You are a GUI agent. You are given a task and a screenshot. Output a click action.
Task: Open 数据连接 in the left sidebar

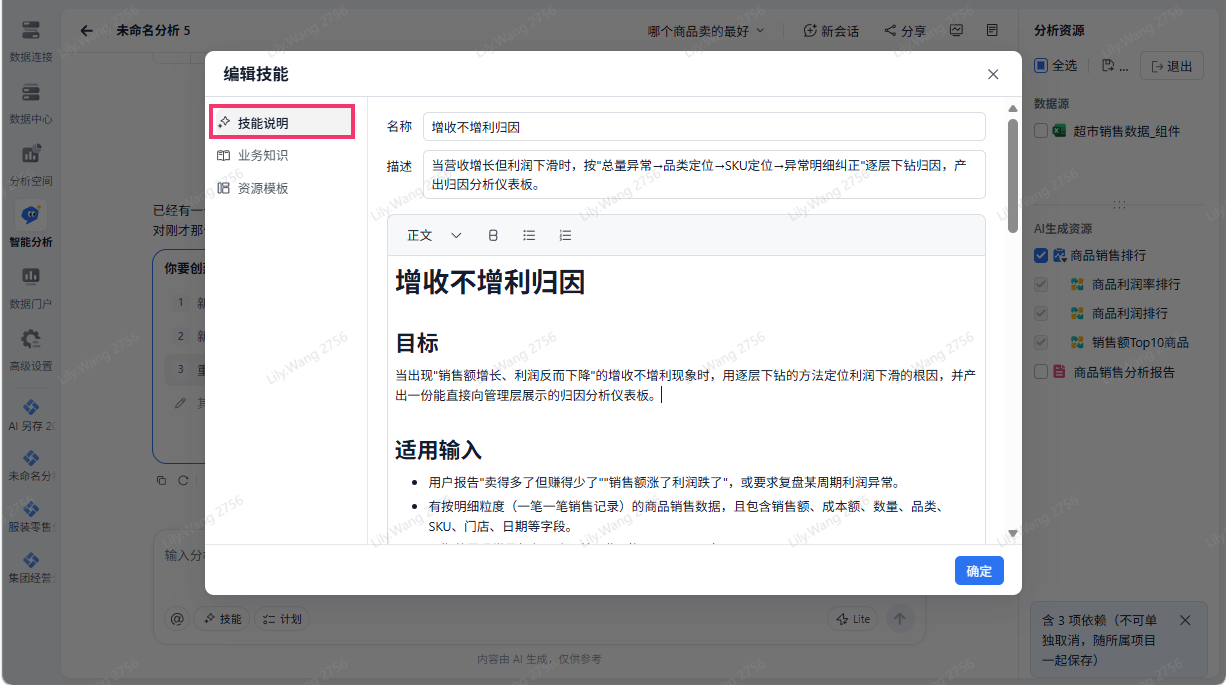tap(31, 40)
